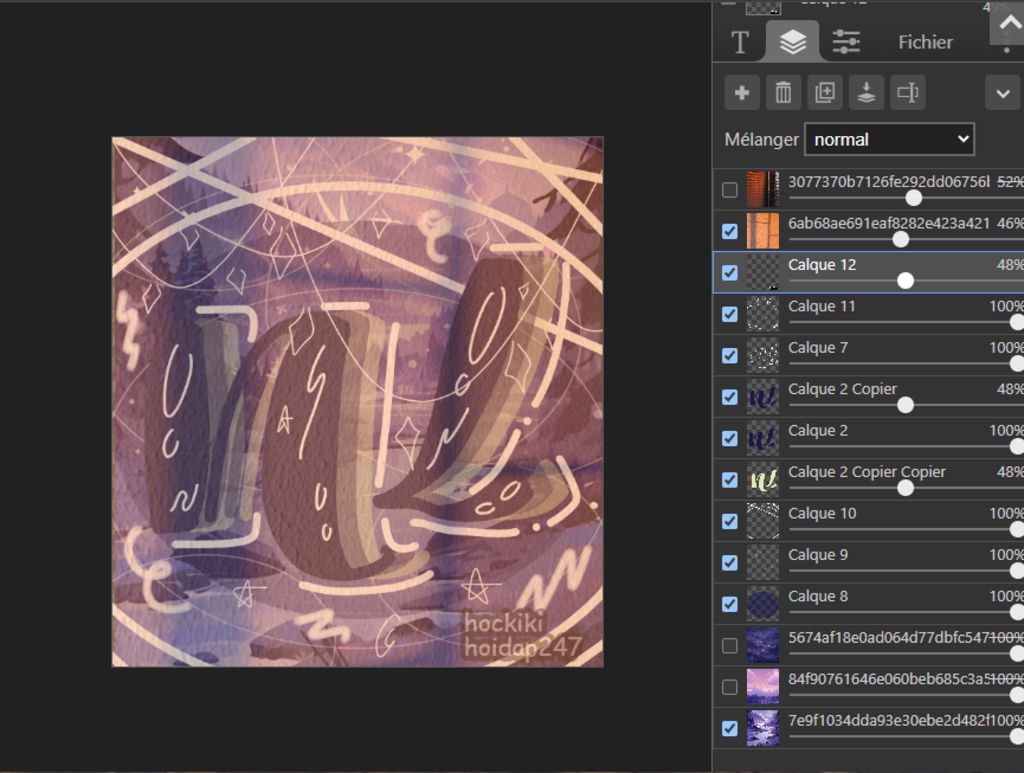Click the artwork image on the canvas
The image size is (1024, 773).
[x=358, y=402]
